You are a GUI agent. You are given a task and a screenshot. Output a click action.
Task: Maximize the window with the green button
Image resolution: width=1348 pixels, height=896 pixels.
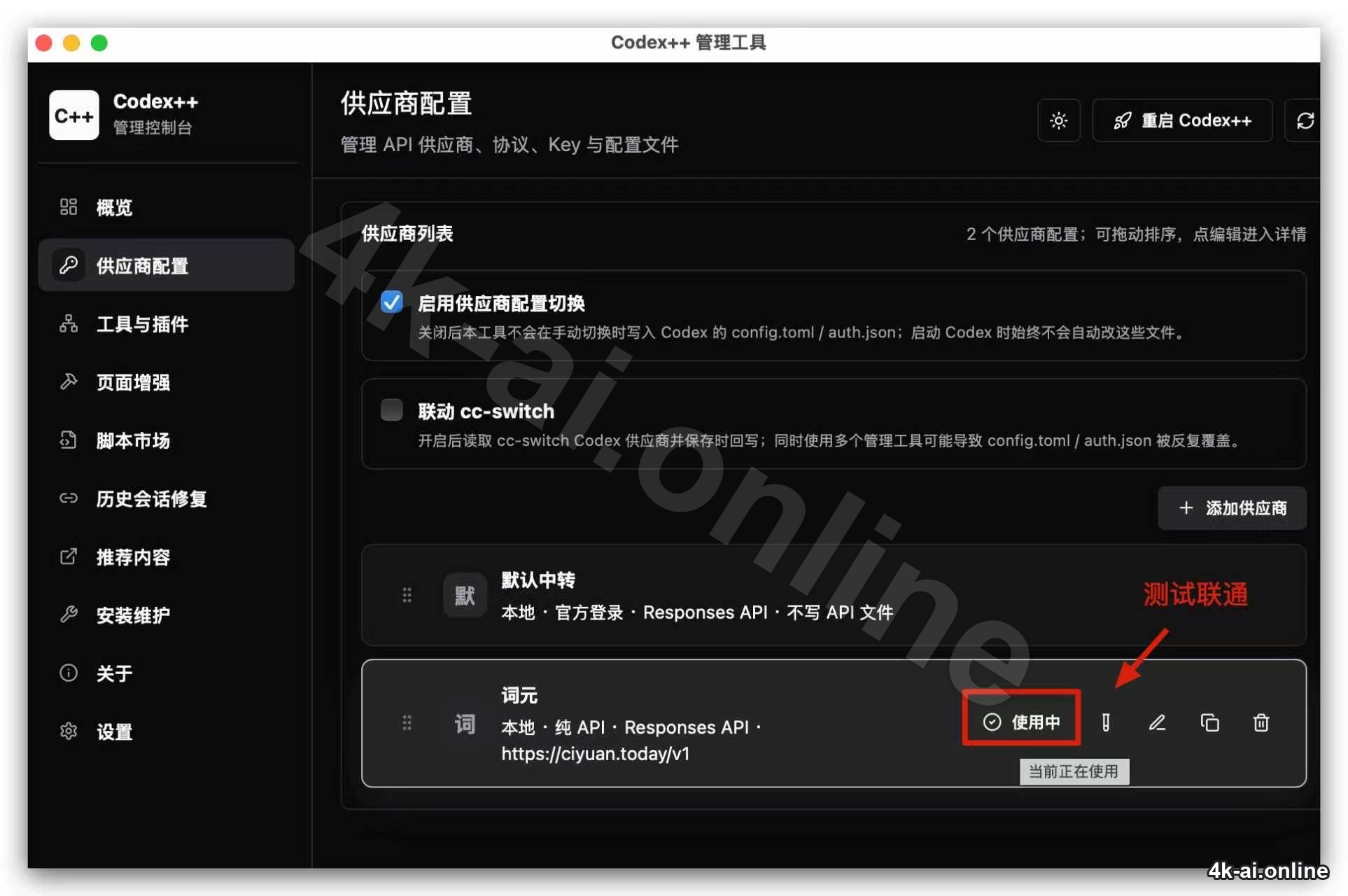(99, 43)
